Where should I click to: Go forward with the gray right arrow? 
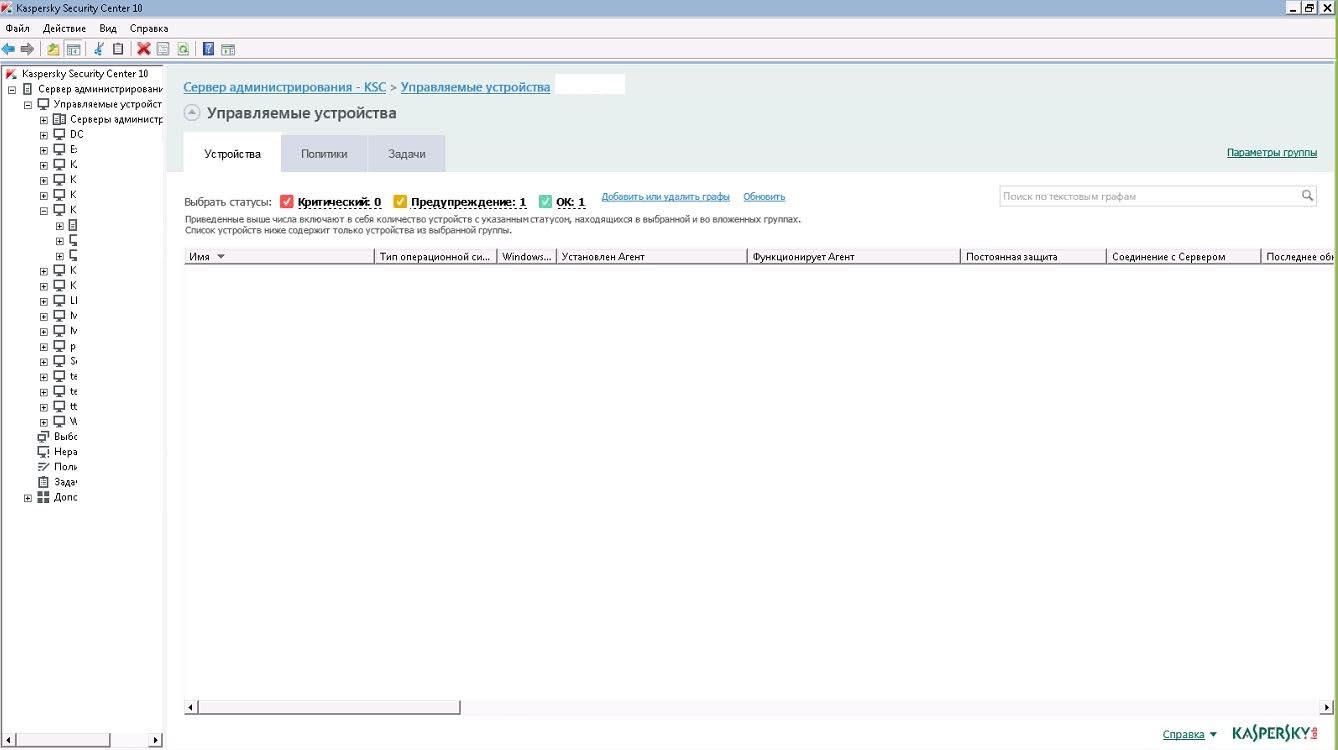27,48
